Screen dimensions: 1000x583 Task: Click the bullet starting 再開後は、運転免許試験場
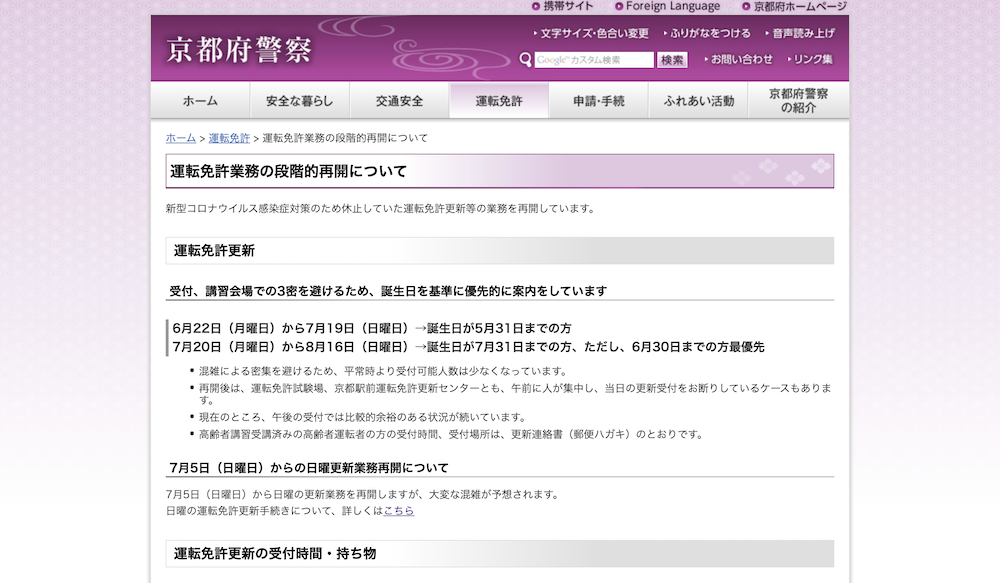click(515, 394)
